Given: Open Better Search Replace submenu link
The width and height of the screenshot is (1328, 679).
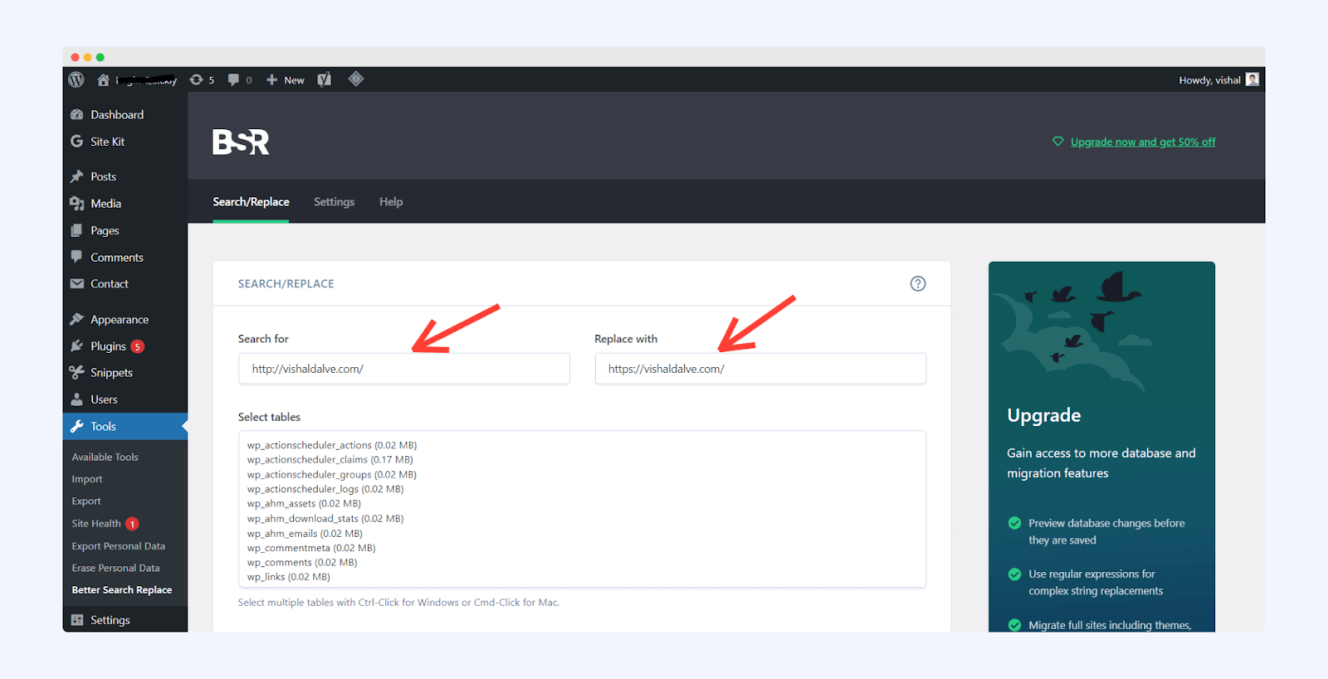Looking at the screenshot, I should pyautogui.click(x=122, y=590).
